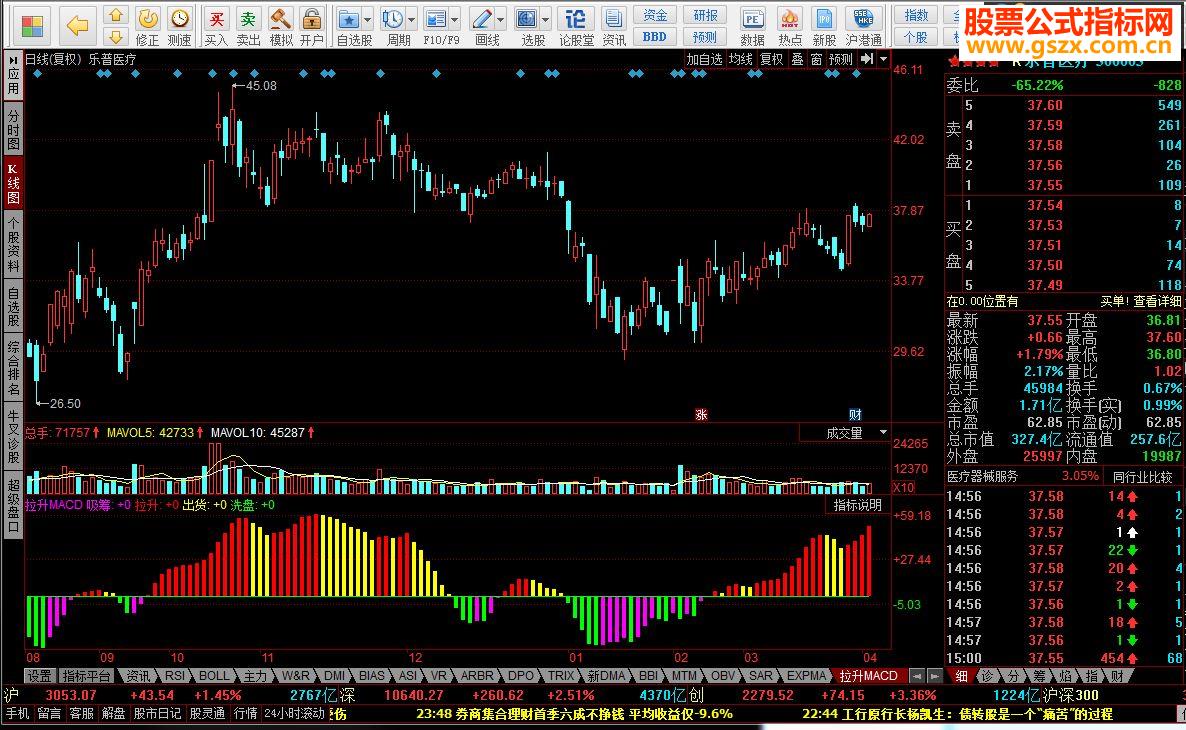This screenshot has height=730, width=1186.
Task: Open the 画线 dropdown arrow
Action: click(x=500, y=20)
